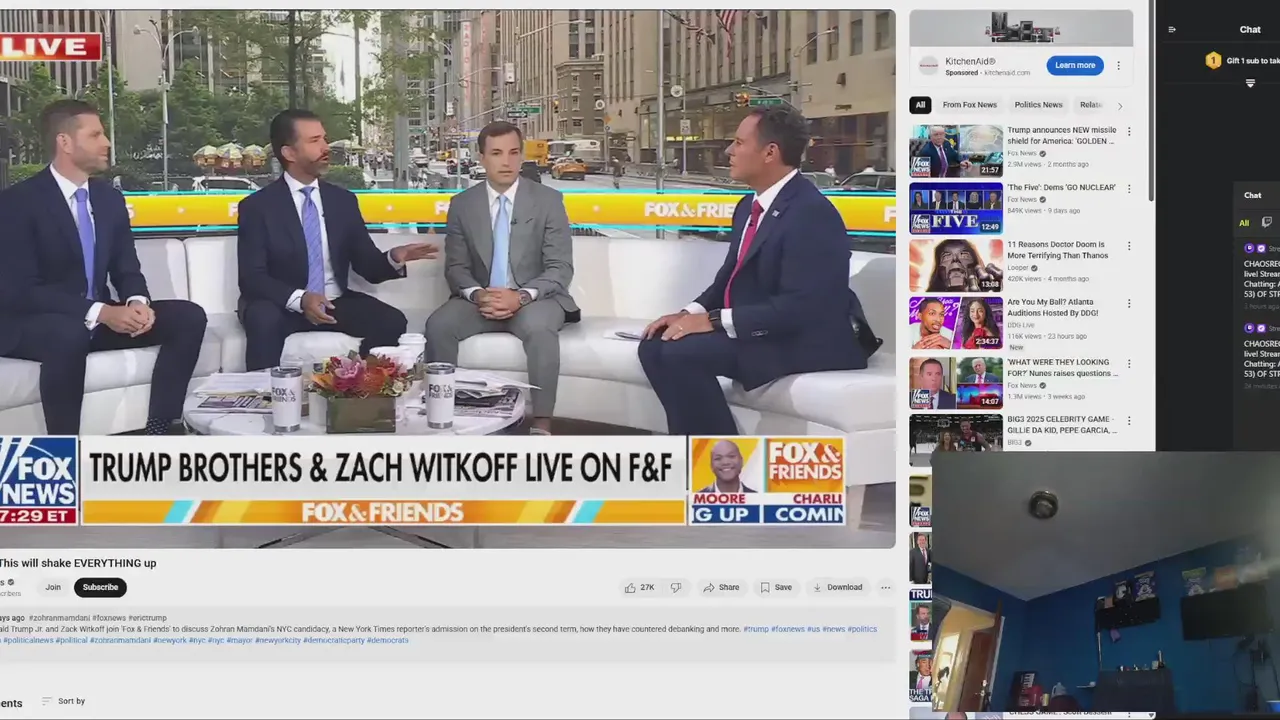Open the #politicalnews hashtag
This screenshot has height=720, width=1280.
pos(28,640)
